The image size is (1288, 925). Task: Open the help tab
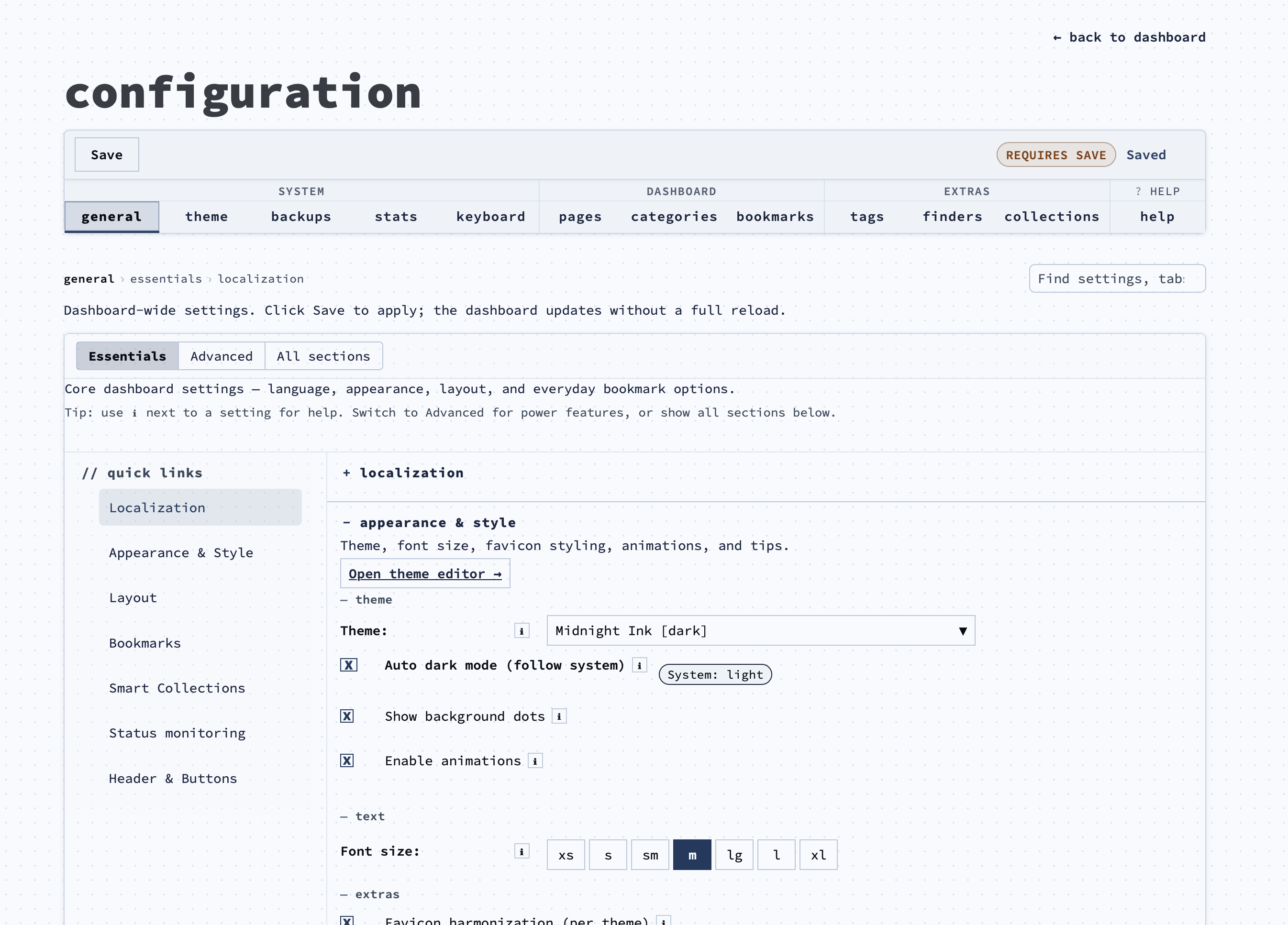click(x=1157, y=217)
